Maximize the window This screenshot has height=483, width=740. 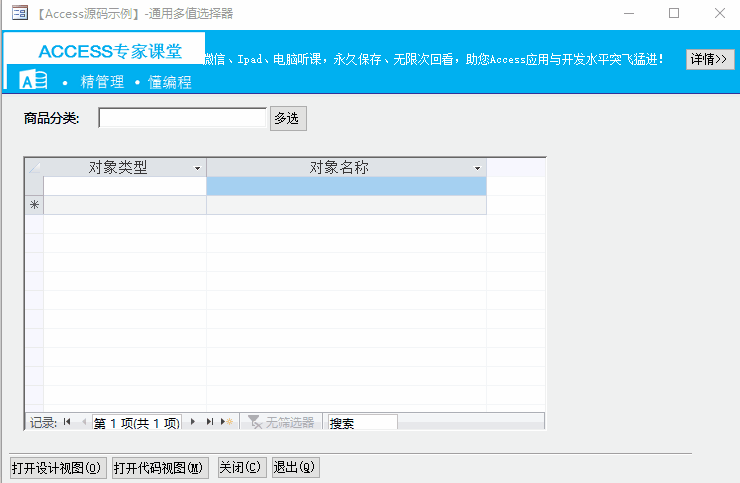coord(674,13)
